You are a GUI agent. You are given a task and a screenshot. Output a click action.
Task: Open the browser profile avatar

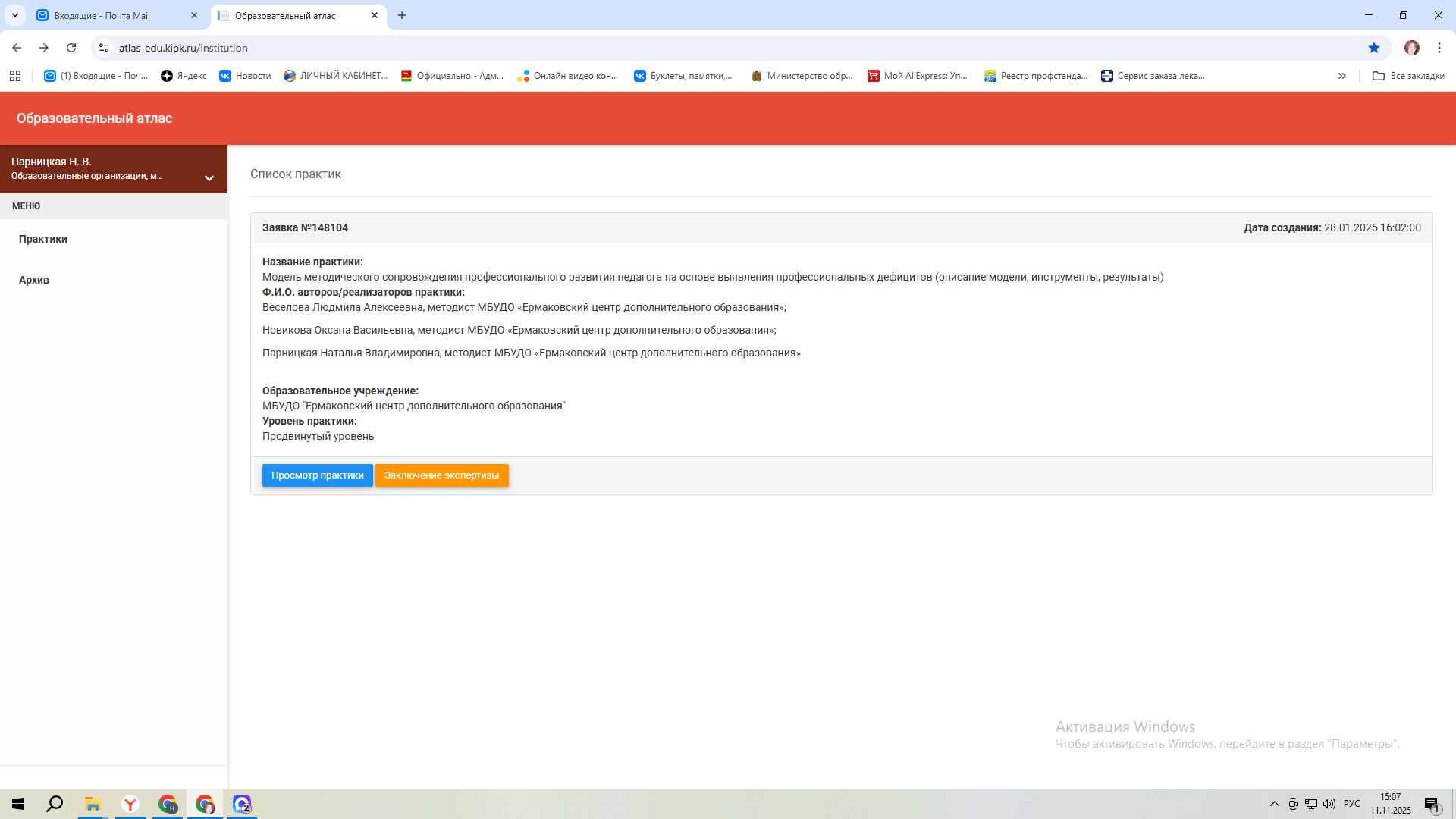(x=1411, y=48)
